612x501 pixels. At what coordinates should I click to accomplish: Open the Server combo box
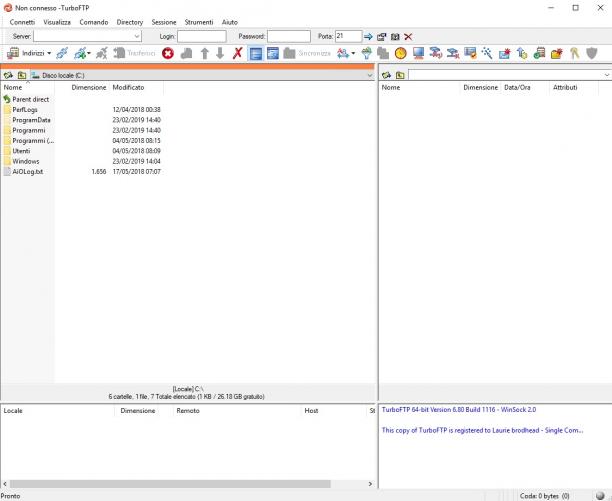click(x=87, y=36)
